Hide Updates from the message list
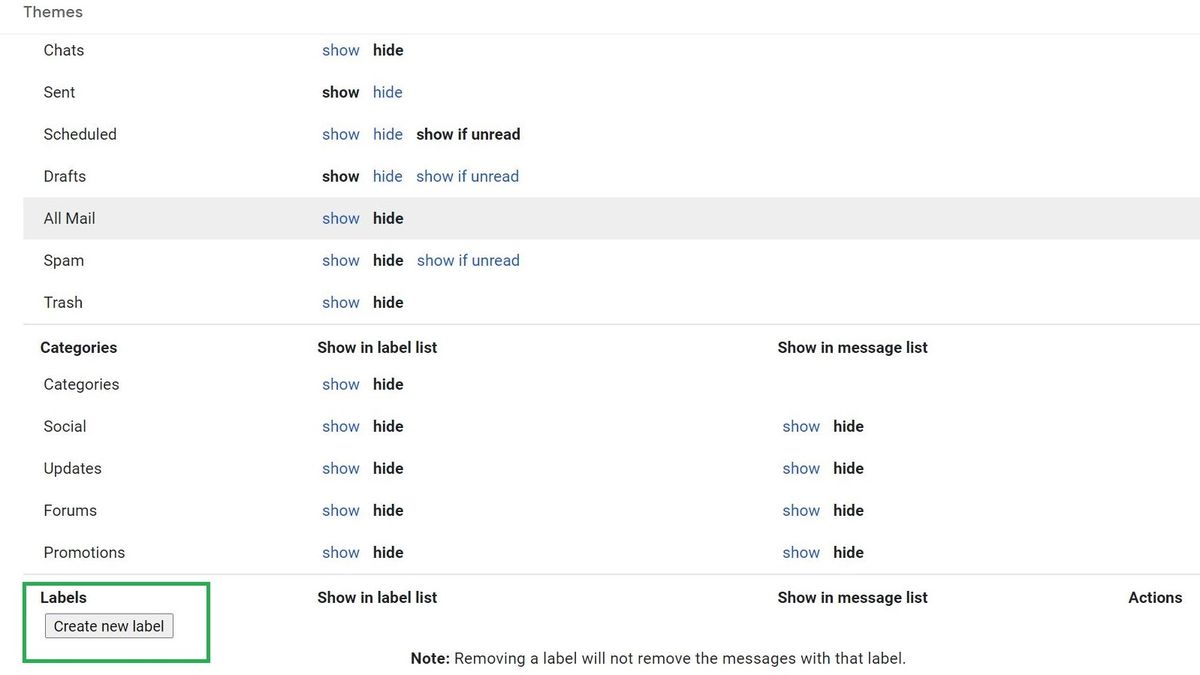 click(848, 468)
